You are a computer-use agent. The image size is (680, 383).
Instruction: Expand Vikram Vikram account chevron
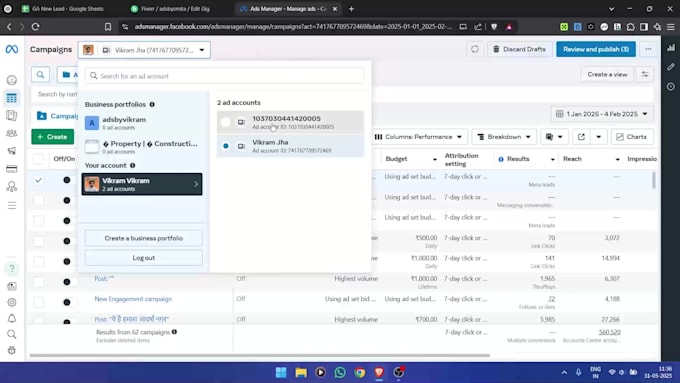pyautogui.click(x=196, y=184)
